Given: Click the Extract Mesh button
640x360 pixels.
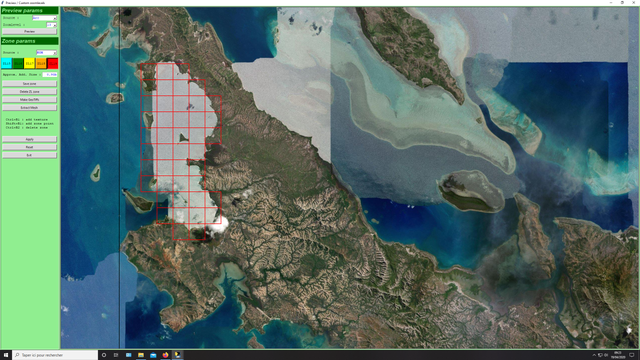Looking at the screenshot, I should tap(29, 108).
